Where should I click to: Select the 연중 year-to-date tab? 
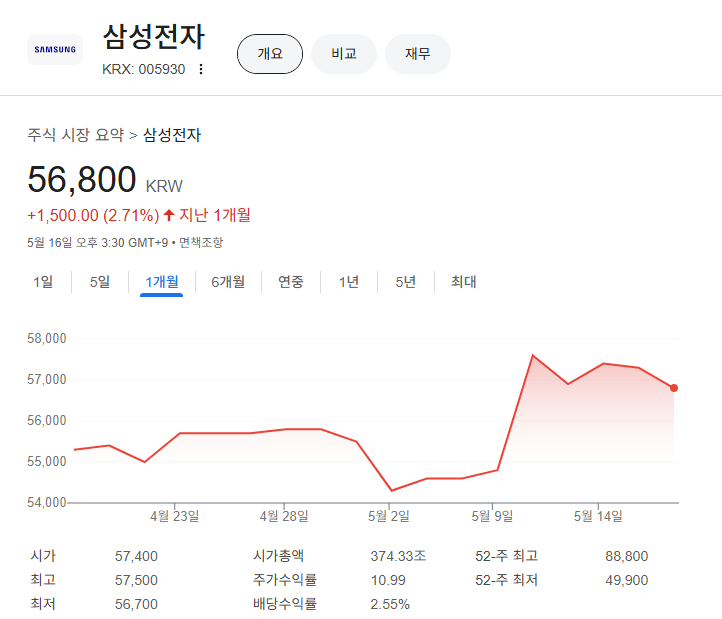coord(291,282)
